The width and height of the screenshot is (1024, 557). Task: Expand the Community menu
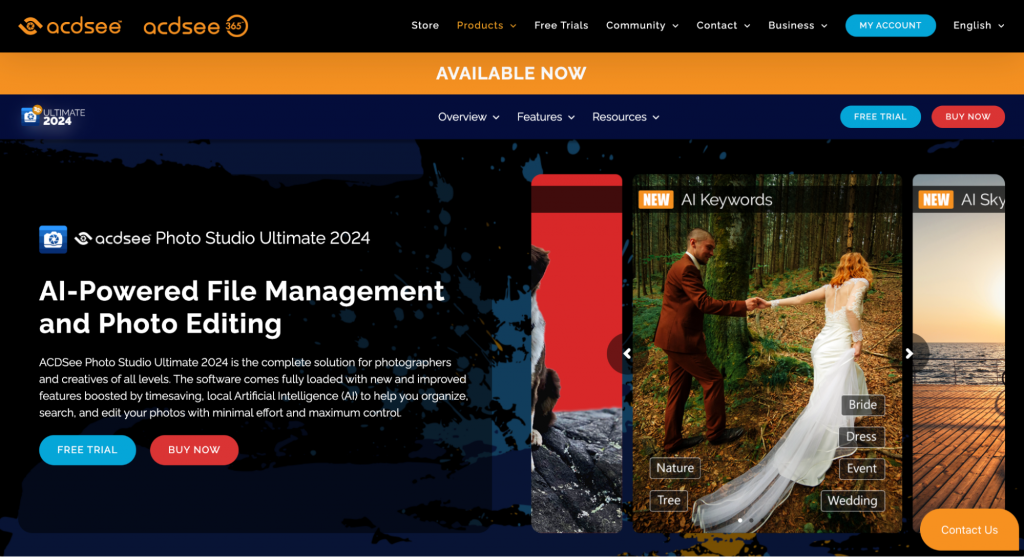[642, 25]
